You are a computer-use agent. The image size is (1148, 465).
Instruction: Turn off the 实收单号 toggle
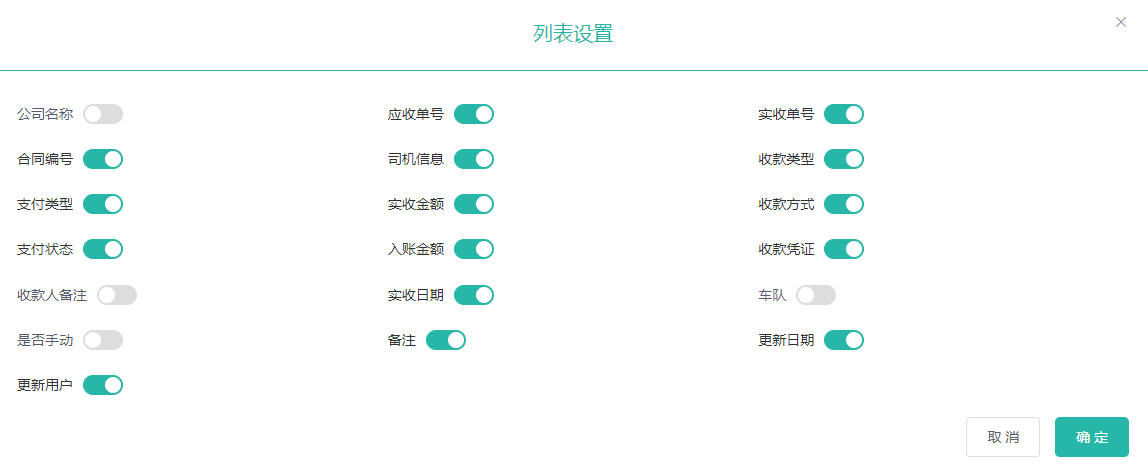(844, 114)
